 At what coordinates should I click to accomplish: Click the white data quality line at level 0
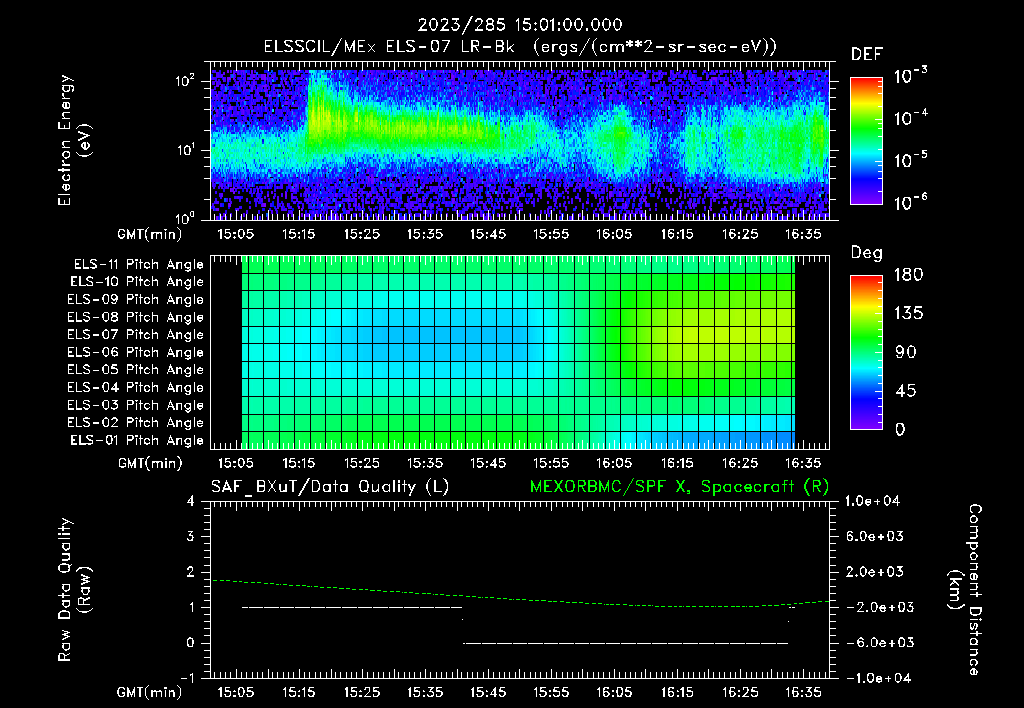coord(626,643)
